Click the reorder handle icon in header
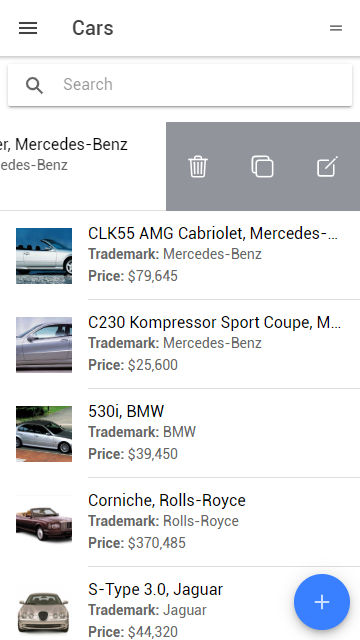 (x=336, y=28)
